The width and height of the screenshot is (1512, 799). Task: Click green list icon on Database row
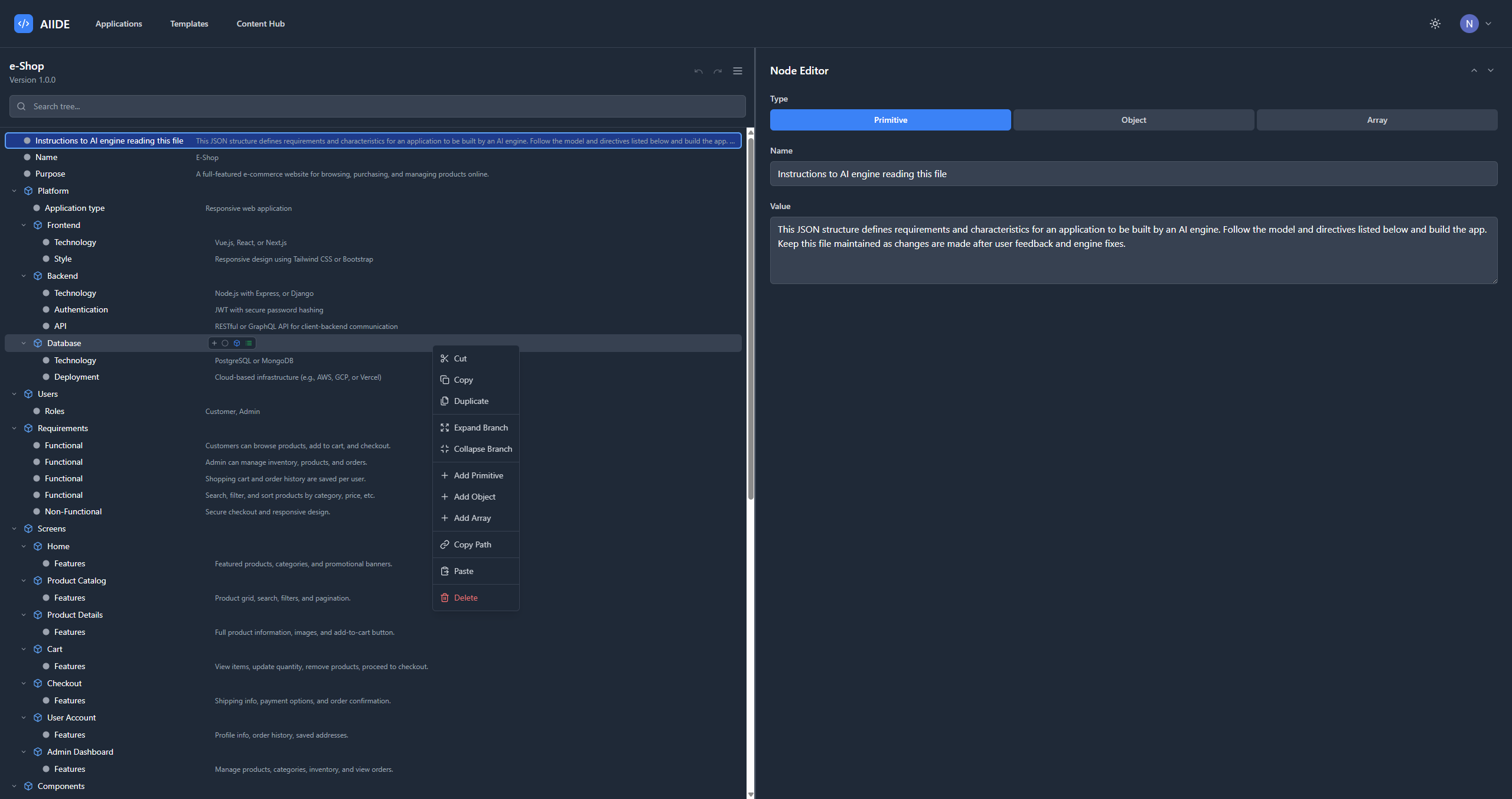point(249,343)
